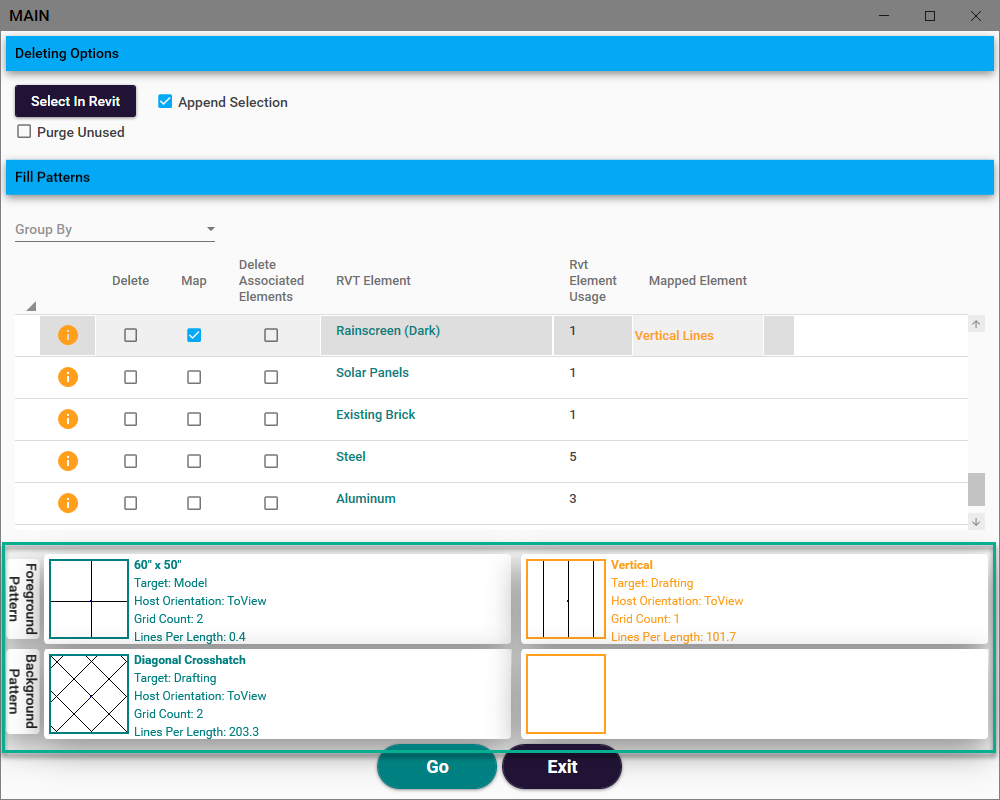Image resolution: width=1000 pixels, height=800 pixels.
Task: Click usage value 3 for Aluminum
Action: [x=573, y=499]
